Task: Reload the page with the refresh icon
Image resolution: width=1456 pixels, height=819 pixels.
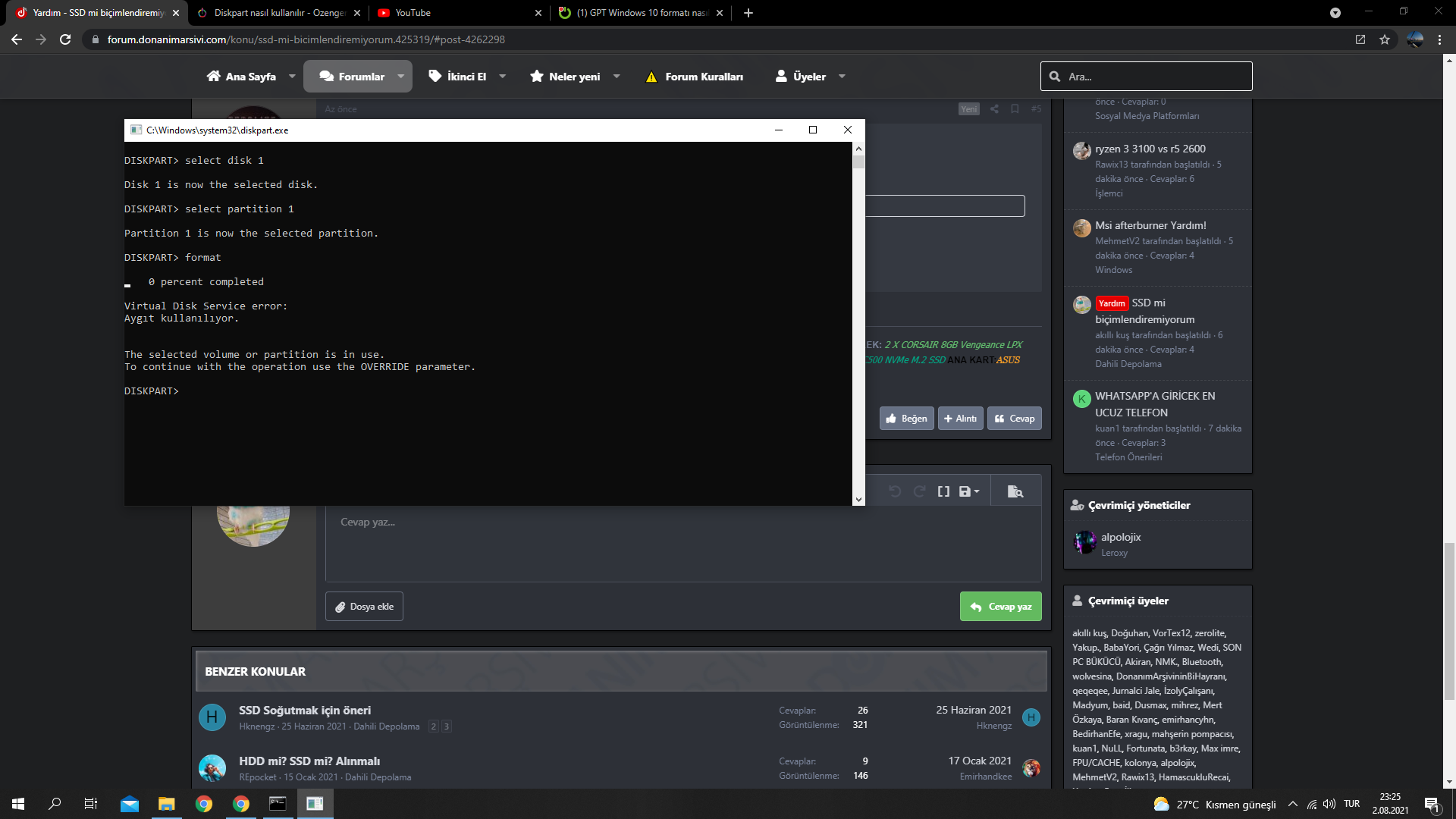Action: [65, 39]
